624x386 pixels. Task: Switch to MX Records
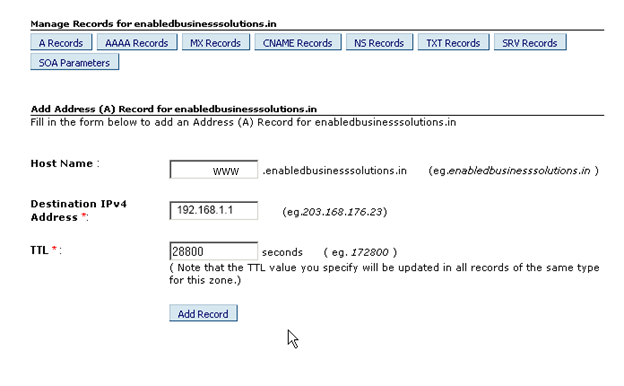point(215,43)
